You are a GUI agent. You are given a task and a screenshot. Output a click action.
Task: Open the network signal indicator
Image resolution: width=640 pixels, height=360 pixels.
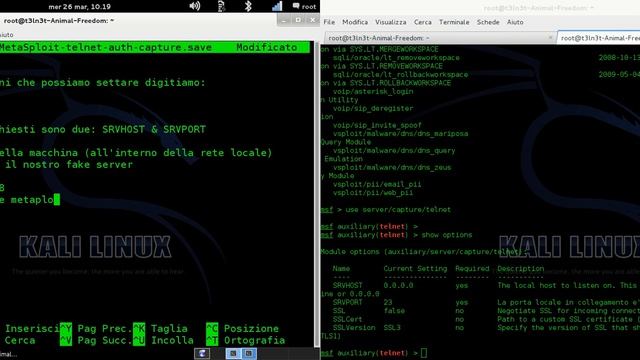pyautogui.click(x=277, y=6)
